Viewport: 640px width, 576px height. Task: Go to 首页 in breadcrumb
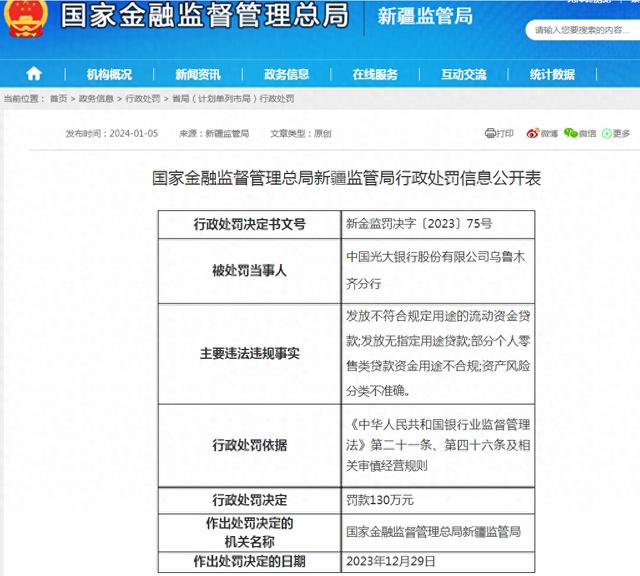58,98
